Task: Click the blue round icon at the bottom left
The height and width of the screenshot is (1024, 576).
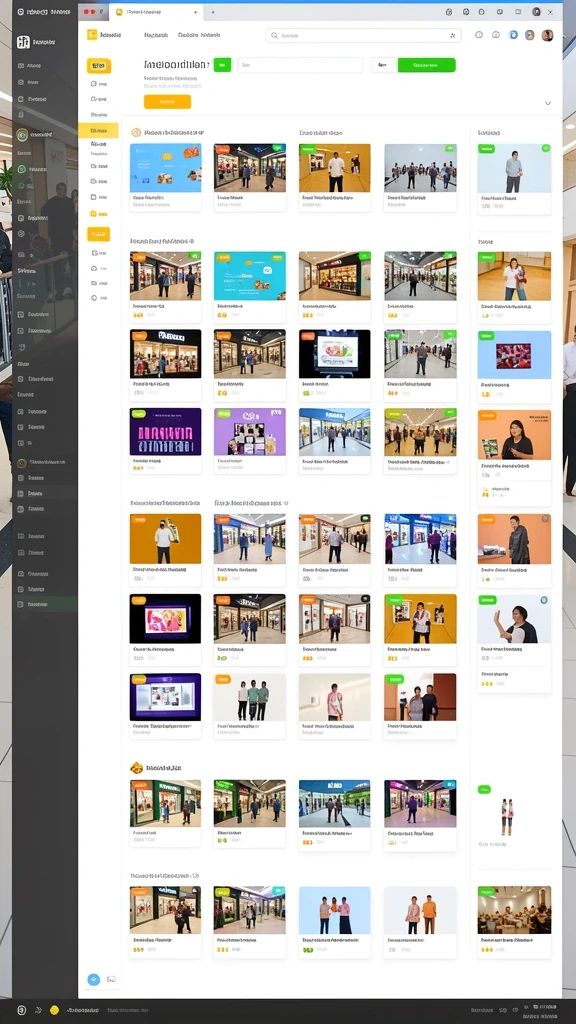Action: point(93,979)
